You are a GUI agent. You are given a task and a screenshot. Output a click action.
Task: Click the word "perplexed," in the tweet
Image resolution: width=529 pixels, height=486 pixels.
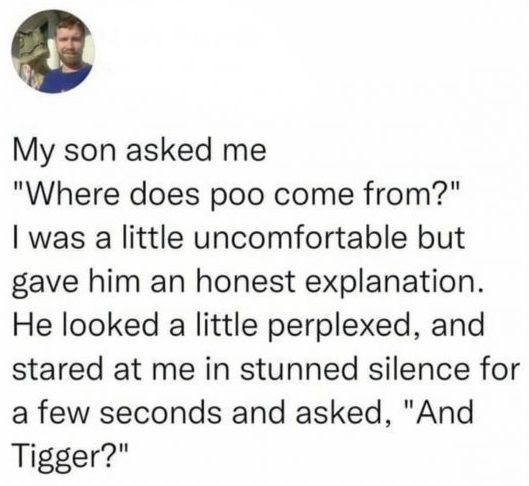(345, 328)
